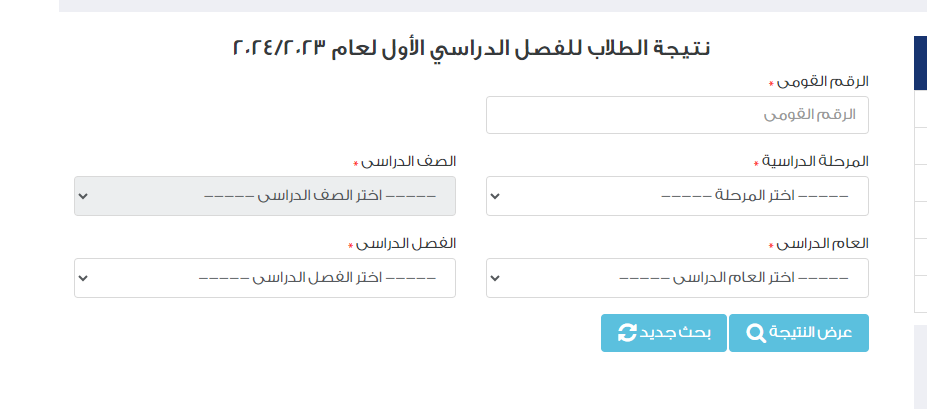Click the الفصل الدراسى field label
This screenshot has width=927, height=409.
pyautogui.click(x=406, y=243)
